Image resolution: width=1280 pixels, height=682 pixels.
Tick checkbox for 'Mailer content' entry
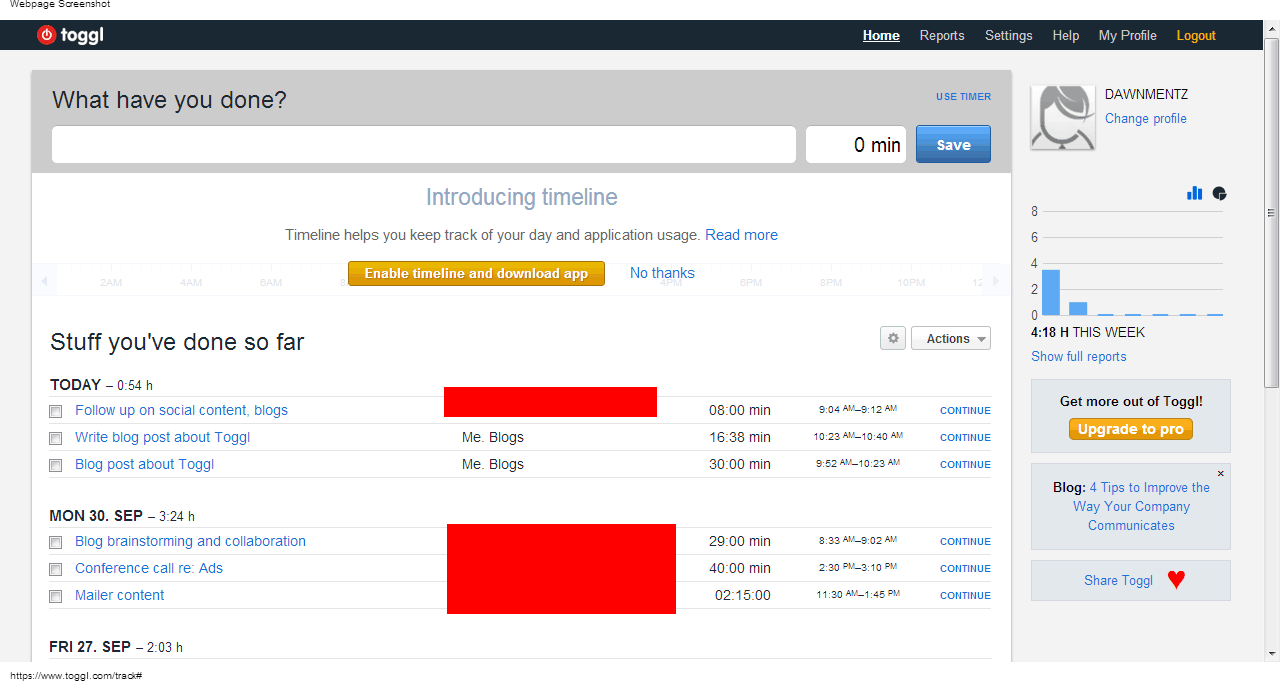(56, 596)
